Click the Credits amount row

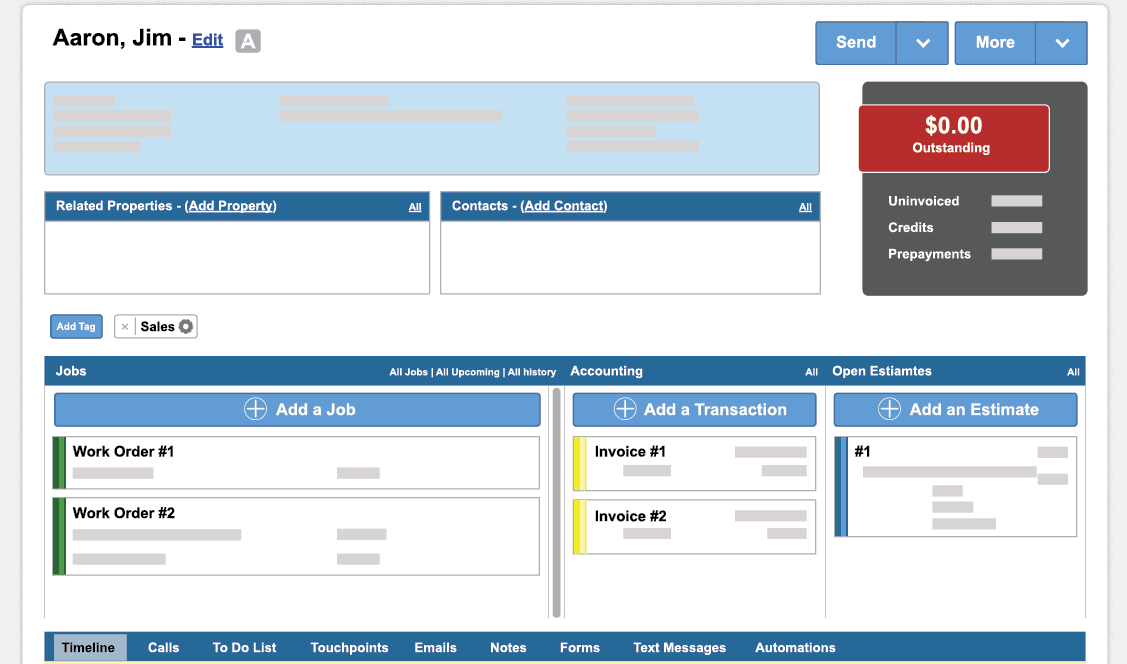(965, 228)
